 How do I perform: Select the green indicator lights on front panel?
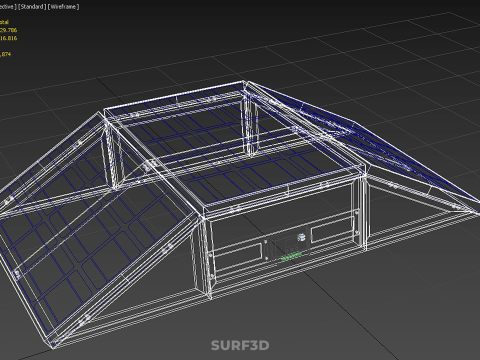291,256
